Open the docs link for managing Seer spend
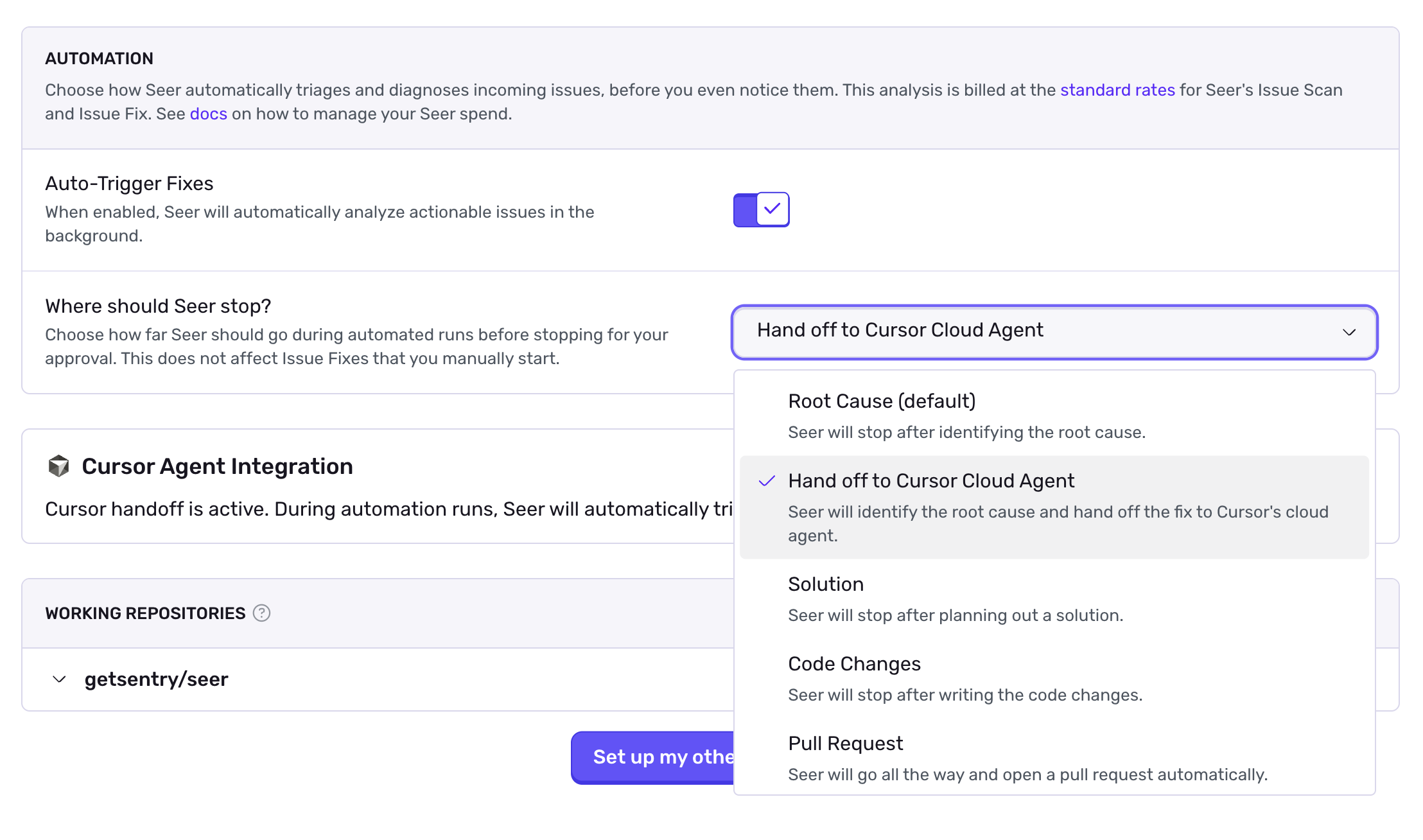The height and width of the screenshot is (840, 1423). point(207,114)
